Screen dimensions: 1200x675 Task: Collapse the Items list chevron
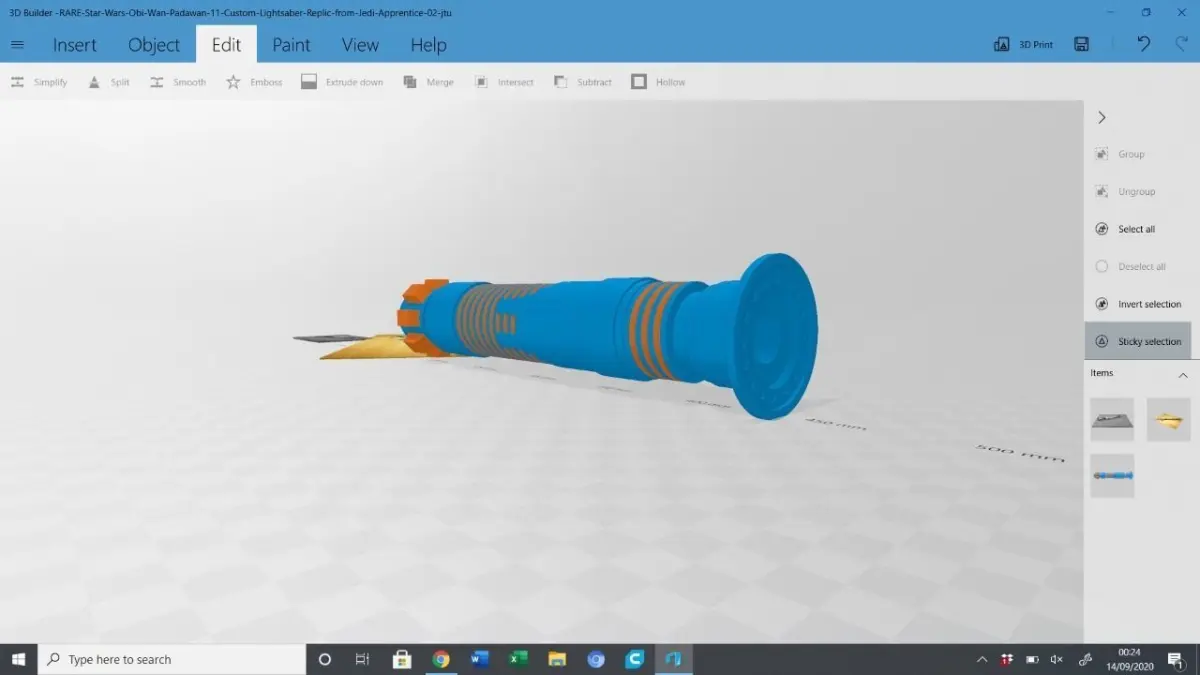[1183, 375]
